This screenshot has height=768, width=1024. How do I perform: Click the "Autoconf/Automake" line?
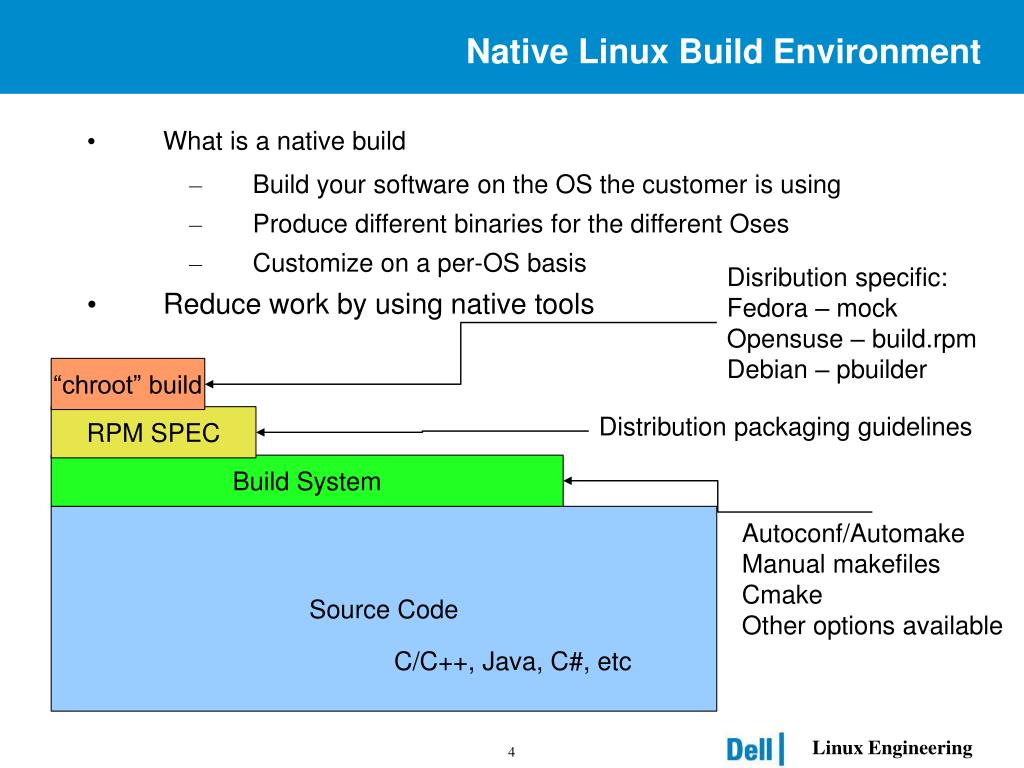click(853, 534)
